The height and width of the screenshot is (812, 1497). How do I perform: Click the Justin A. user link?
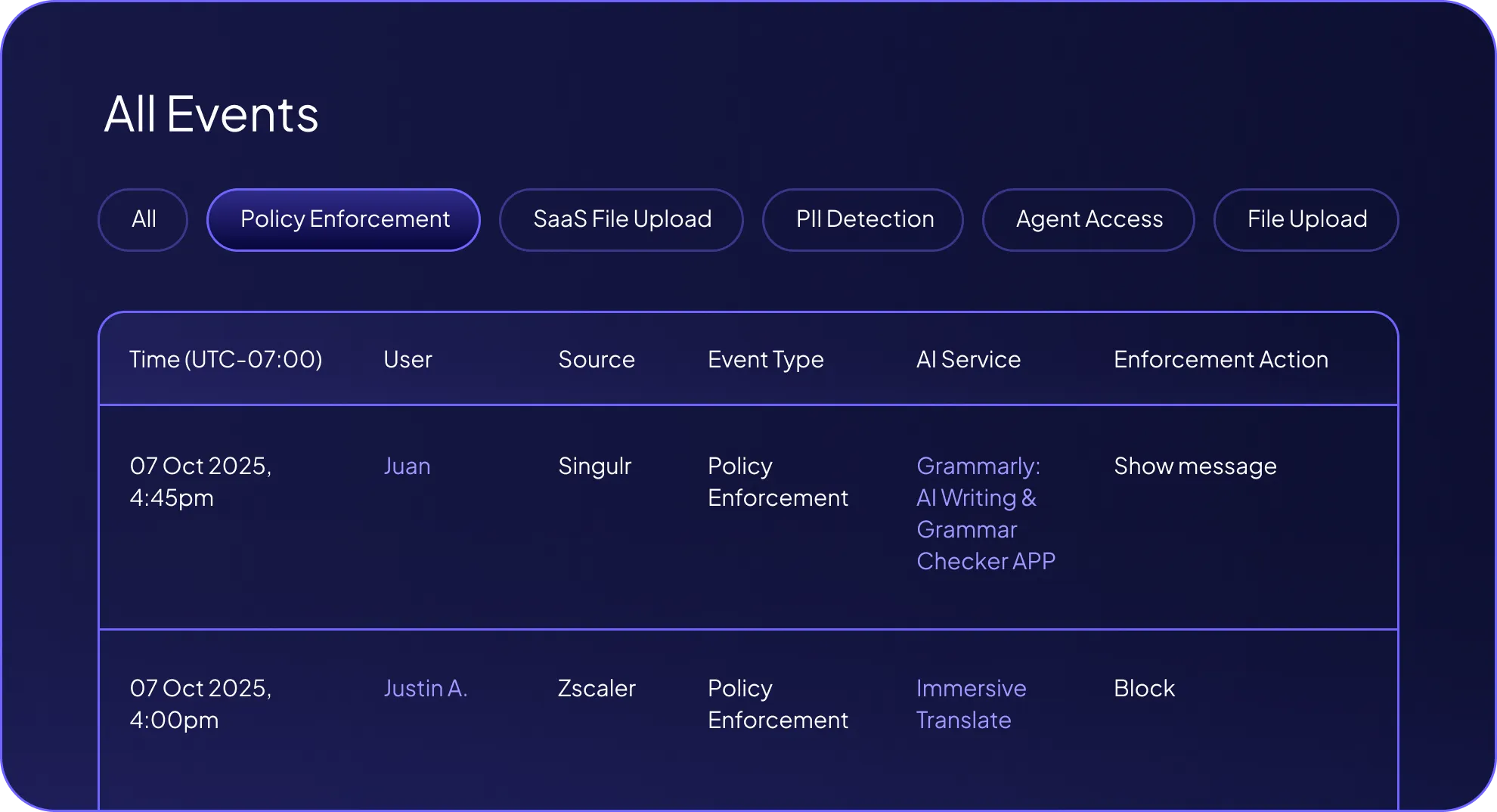[426, 689]
